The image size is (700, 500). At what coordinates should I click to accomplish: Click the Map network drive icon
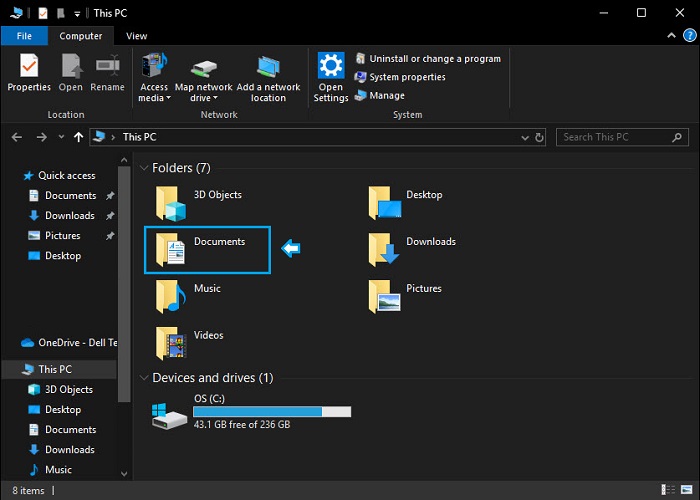point(203,68)
